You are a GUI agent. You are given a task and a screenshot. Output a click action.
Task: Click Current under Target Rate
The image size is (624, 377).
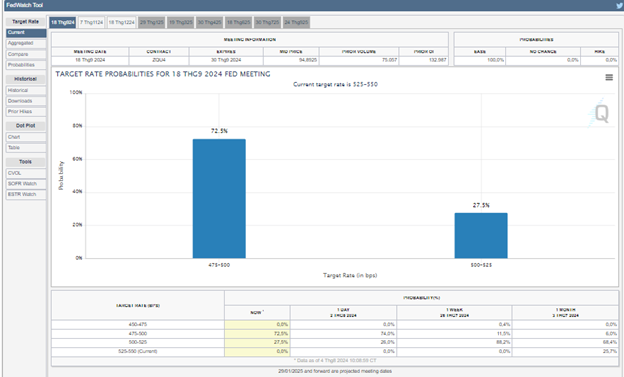[x=26, y=33]
